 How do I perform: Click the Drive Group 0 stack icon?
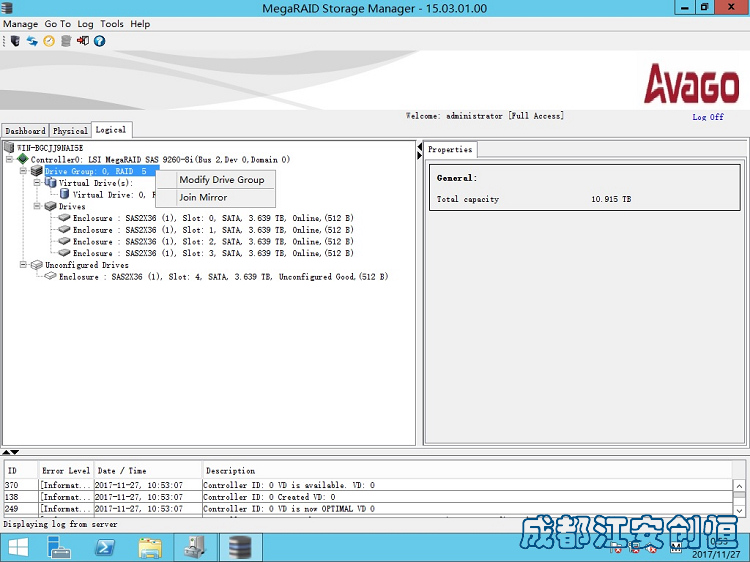pos(36,171)
